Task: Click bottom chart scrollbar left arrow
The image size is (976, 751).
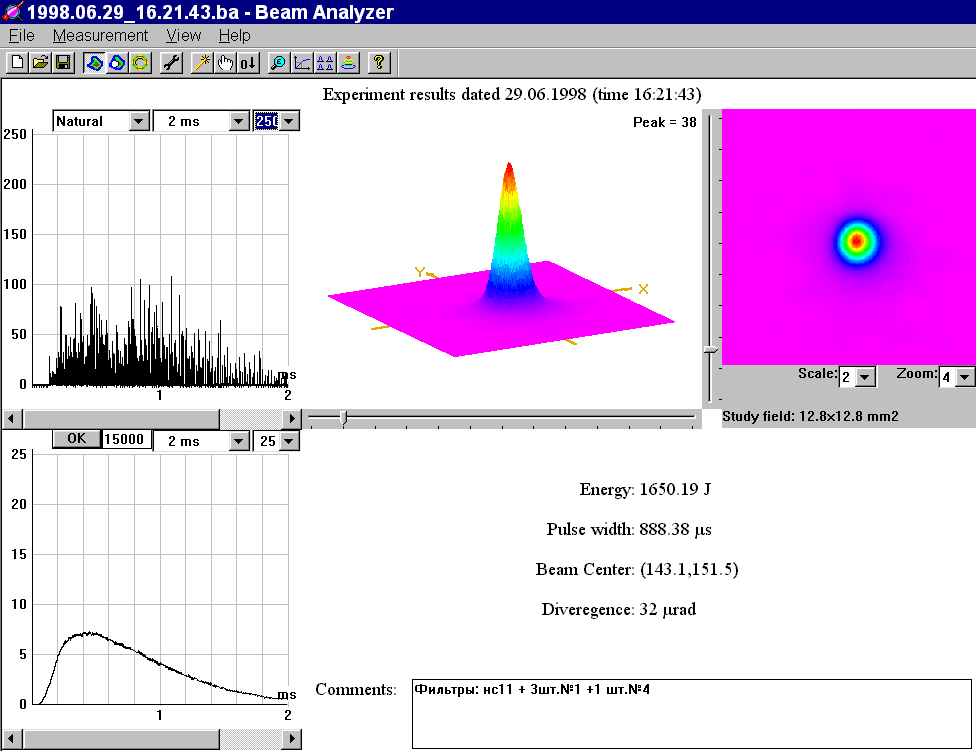Action: click(x=12, y=739)
